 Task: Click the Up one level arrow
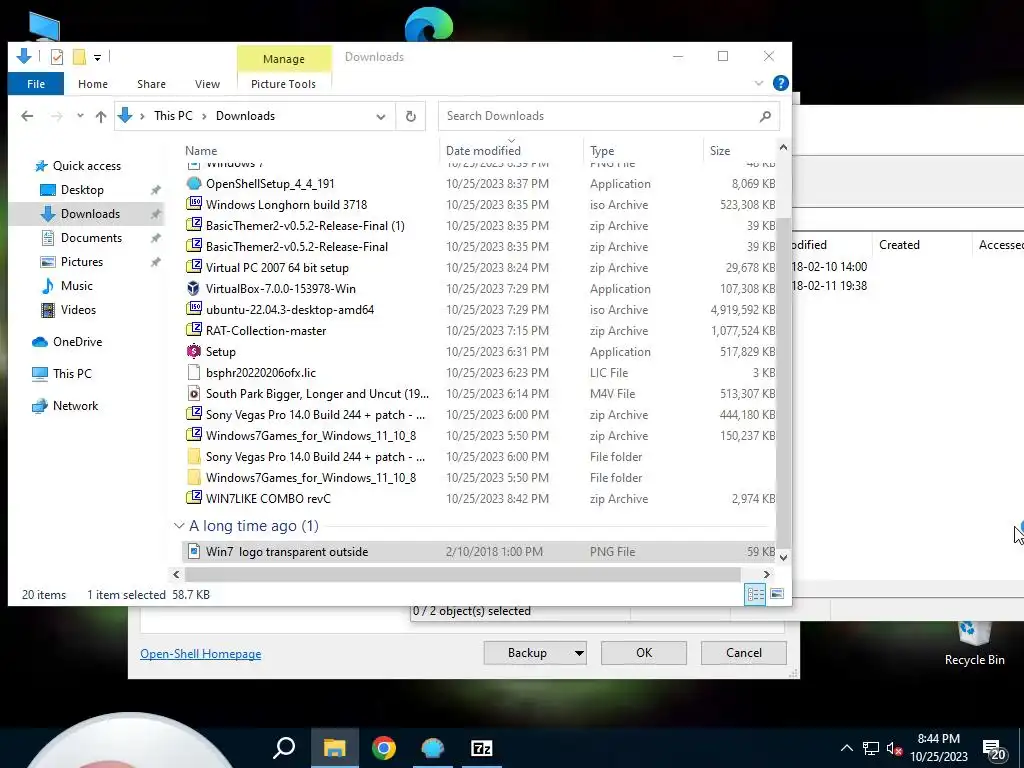click(x=101, y=116)
